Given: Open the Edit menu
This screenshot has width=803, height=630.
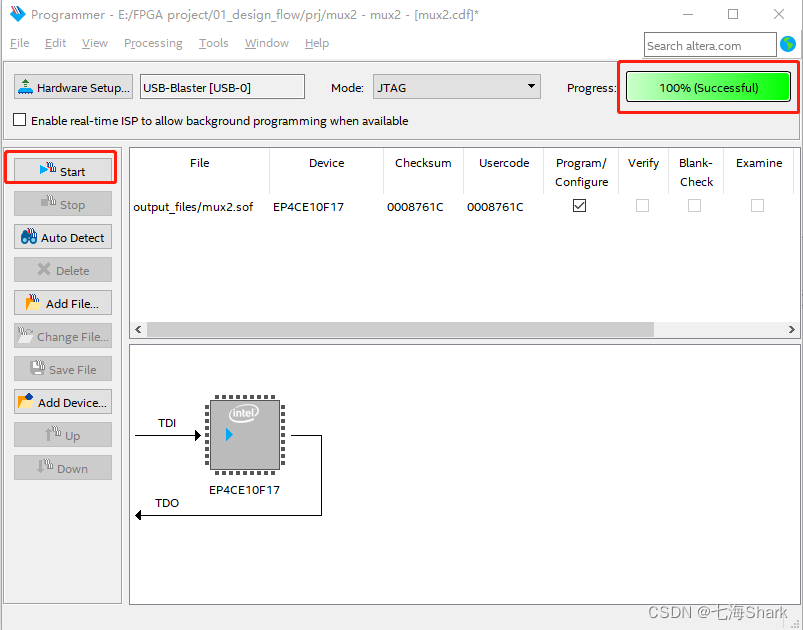Looking at the screenshot, I should [55, 43].
